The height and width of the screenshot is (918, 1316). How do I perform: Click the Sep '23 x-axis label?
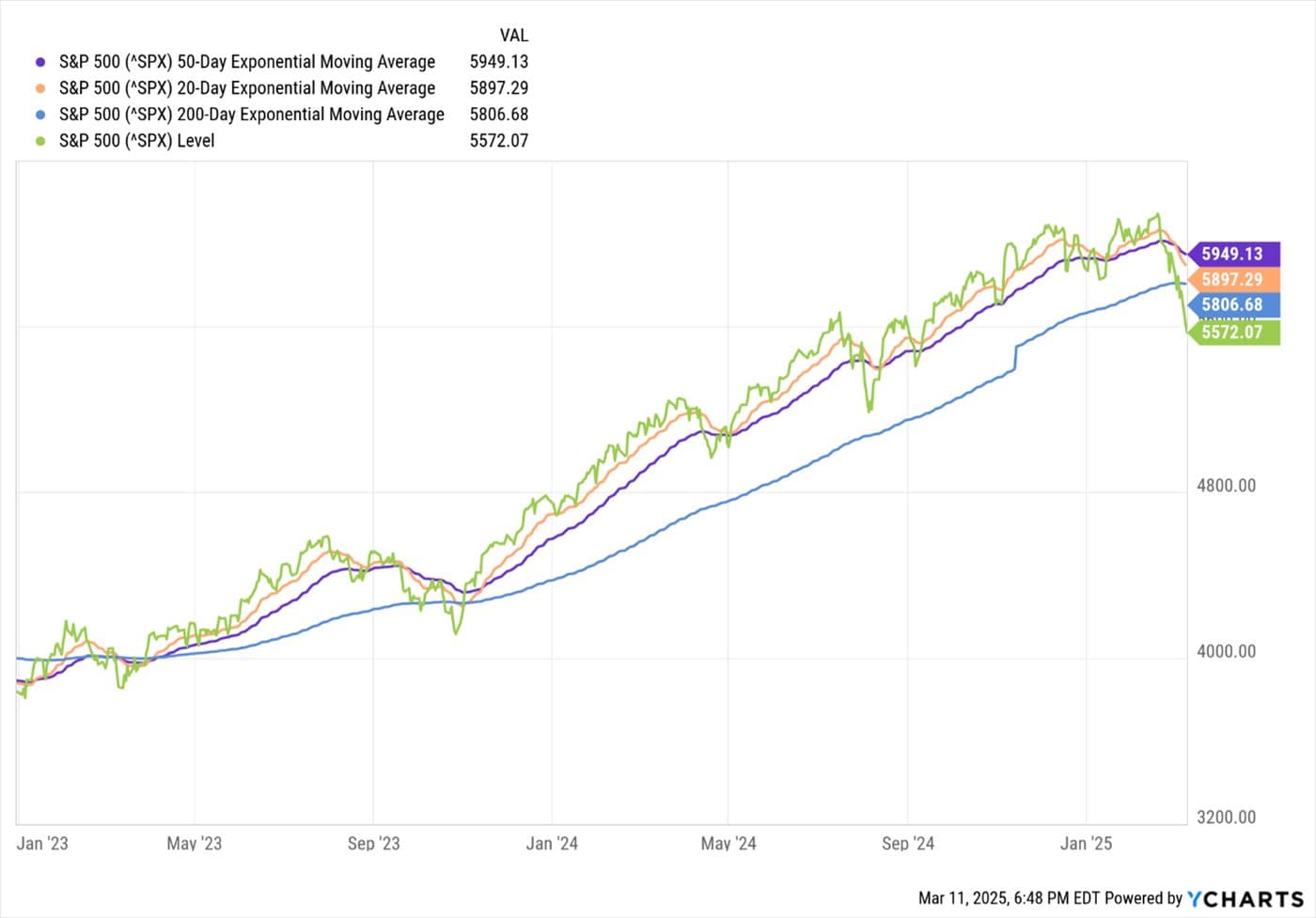[x=373, y=843]
